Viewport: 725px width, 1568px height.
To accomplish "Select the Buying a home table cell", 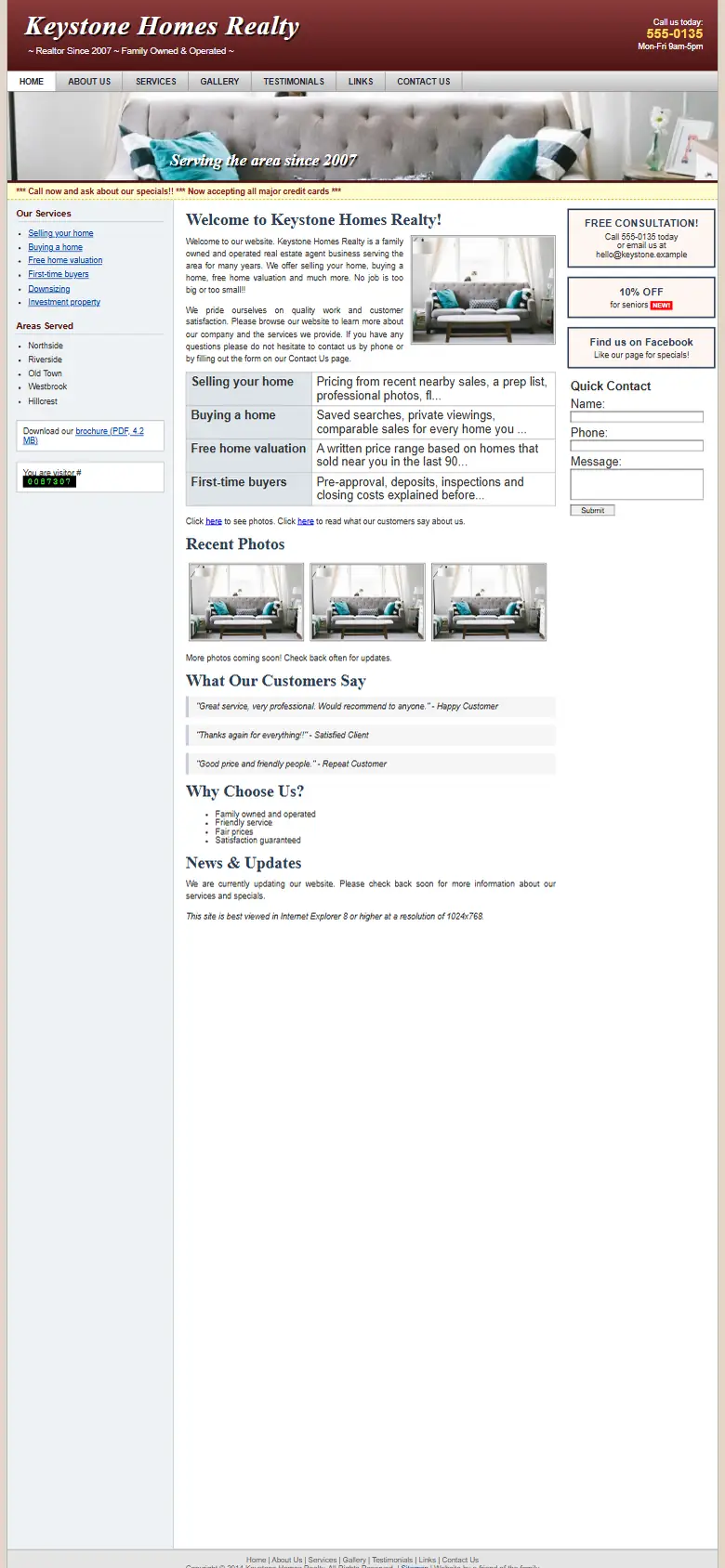I will [x=249, y=423].
